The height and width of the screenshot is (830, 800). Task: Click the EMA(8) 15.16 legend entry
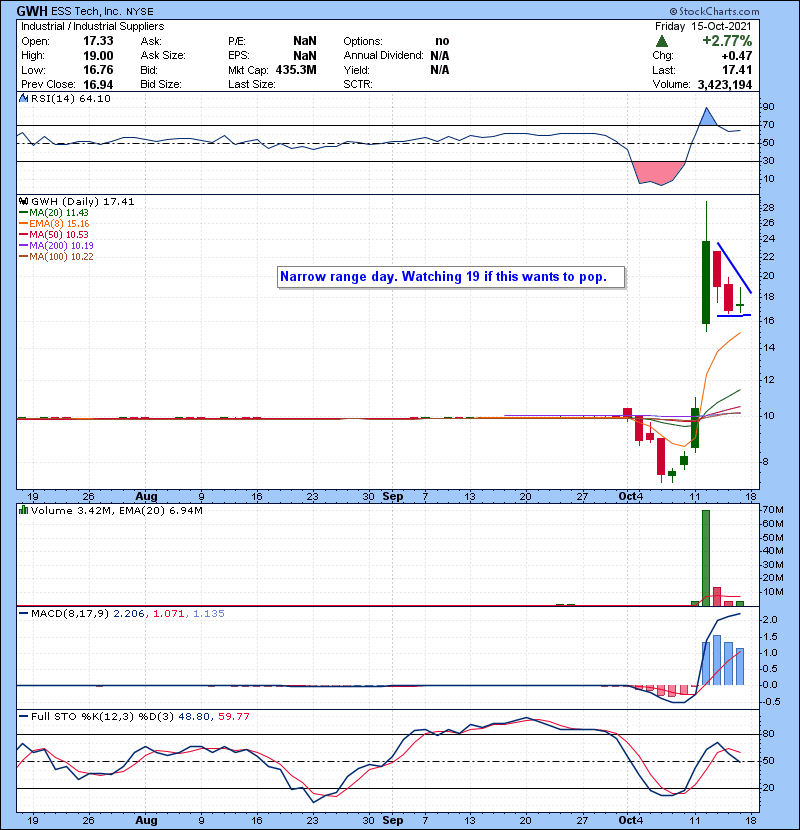coord(54,223)
